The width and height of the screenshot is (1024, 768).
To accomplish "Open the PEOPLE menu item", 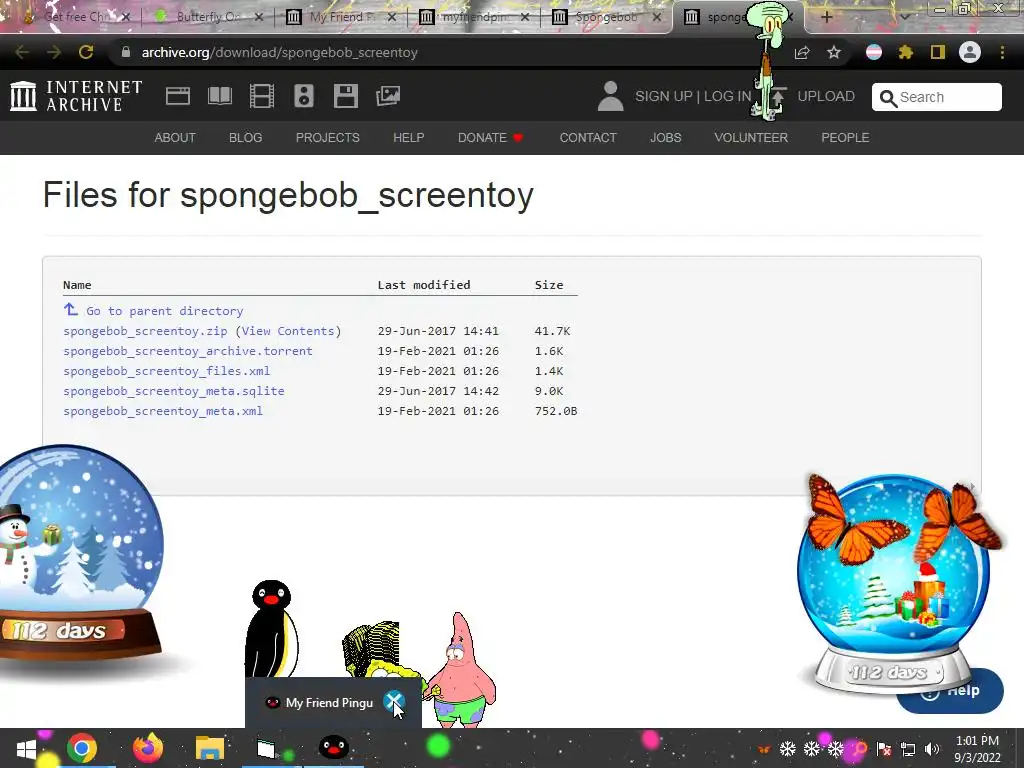I will coord(845,138).
